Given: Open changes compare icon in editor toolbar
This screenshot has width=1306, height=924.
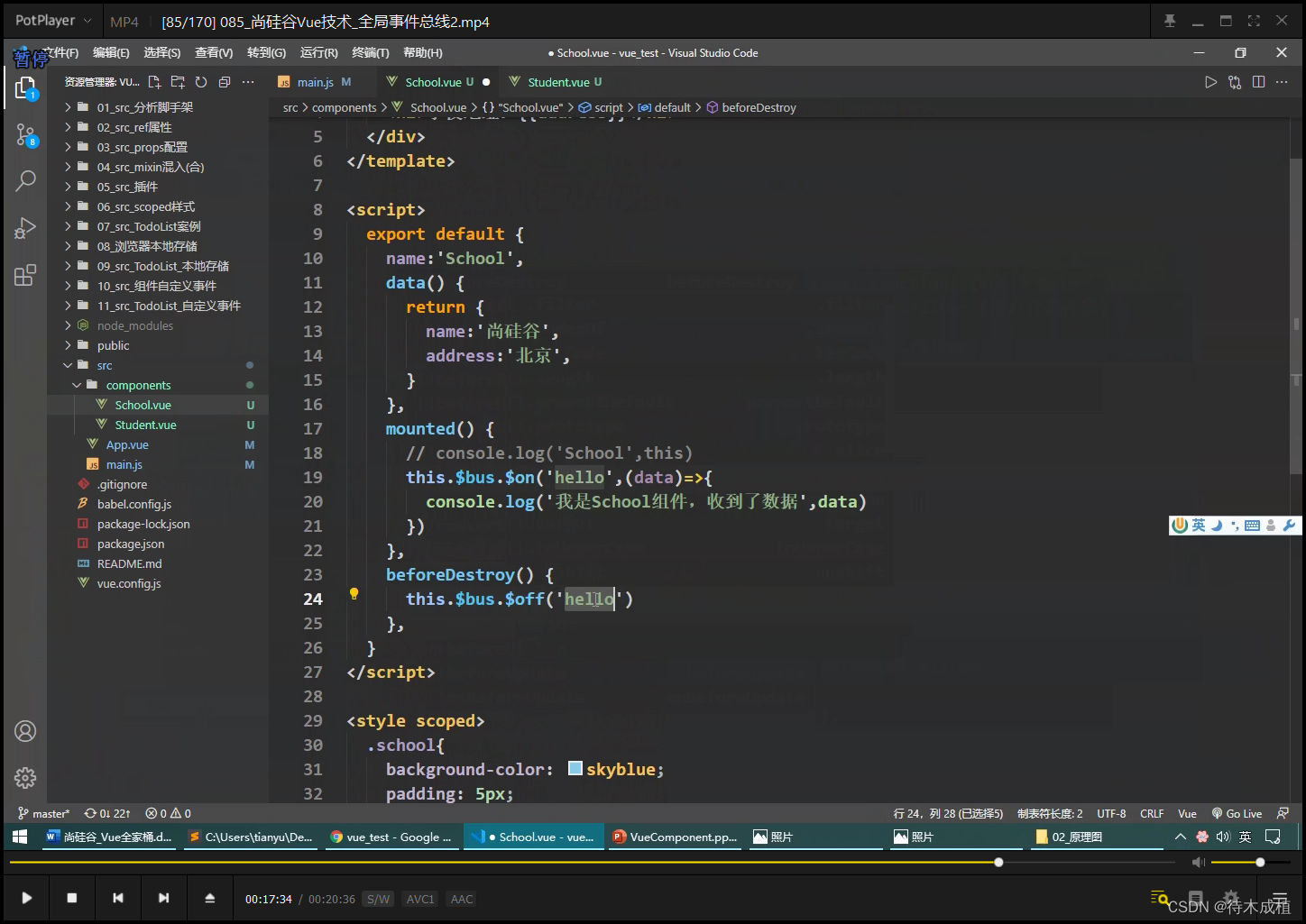Looking at the screenshot, I should click(x=1235, y=82).
